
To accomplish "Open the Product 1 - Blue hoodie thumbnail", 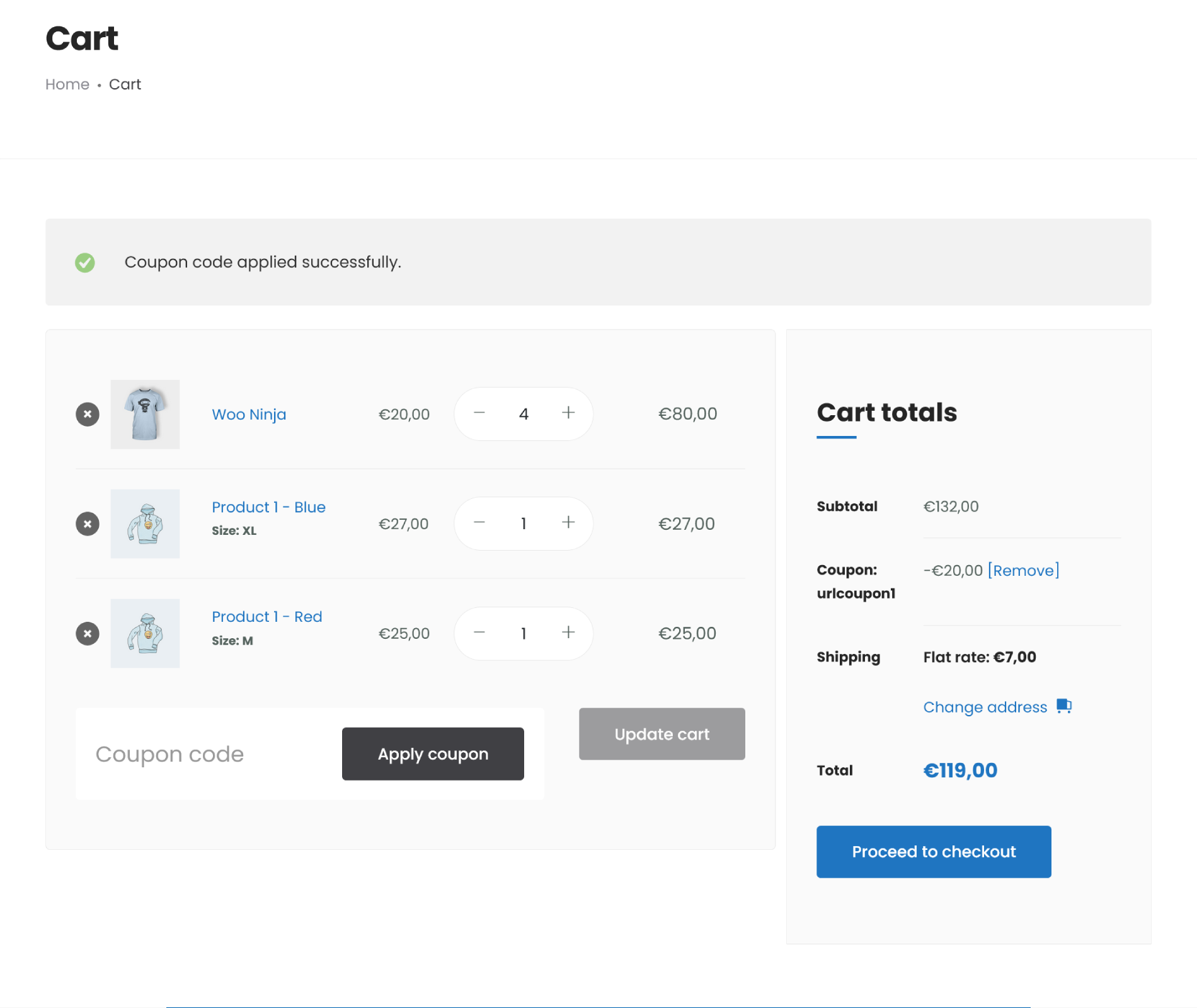I will (145, 524).
